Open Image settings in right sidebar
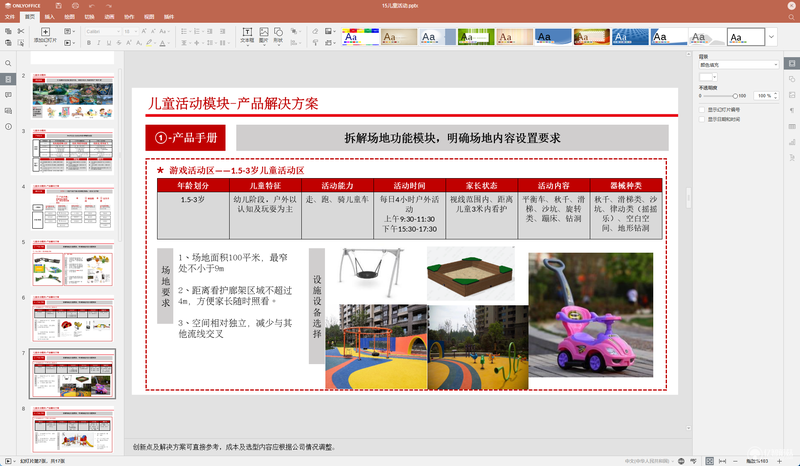Image resolution: width=800 pixels, height=466 pixels. [x=792, y=95]
